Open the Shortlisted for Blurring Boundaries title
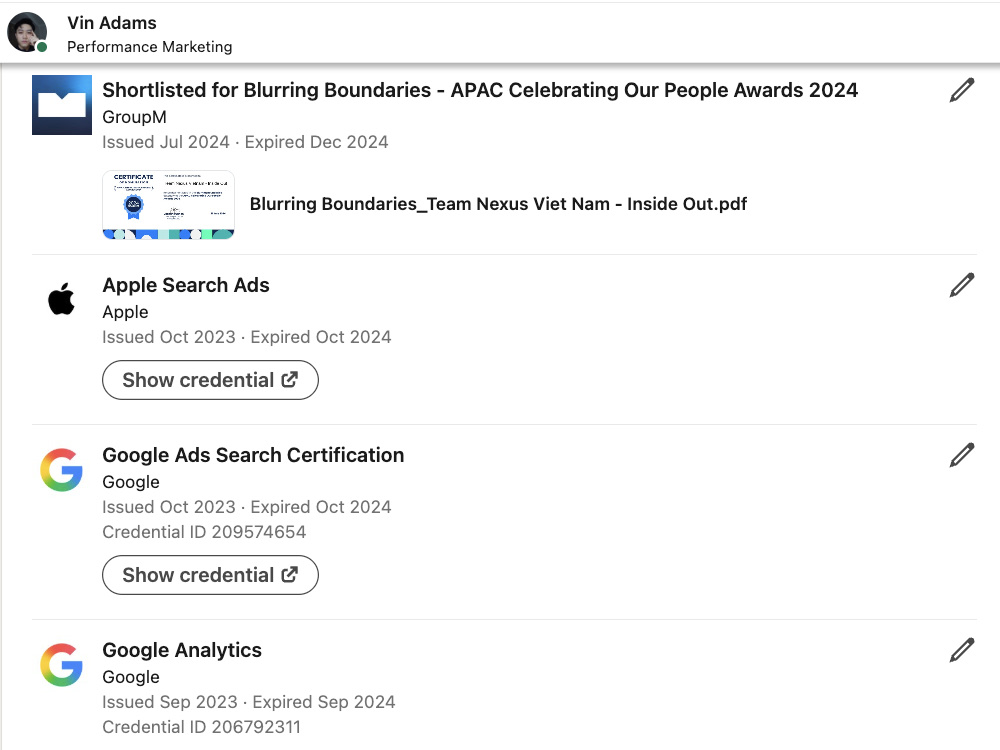The image size is (1000, 750). coord(480,90)
